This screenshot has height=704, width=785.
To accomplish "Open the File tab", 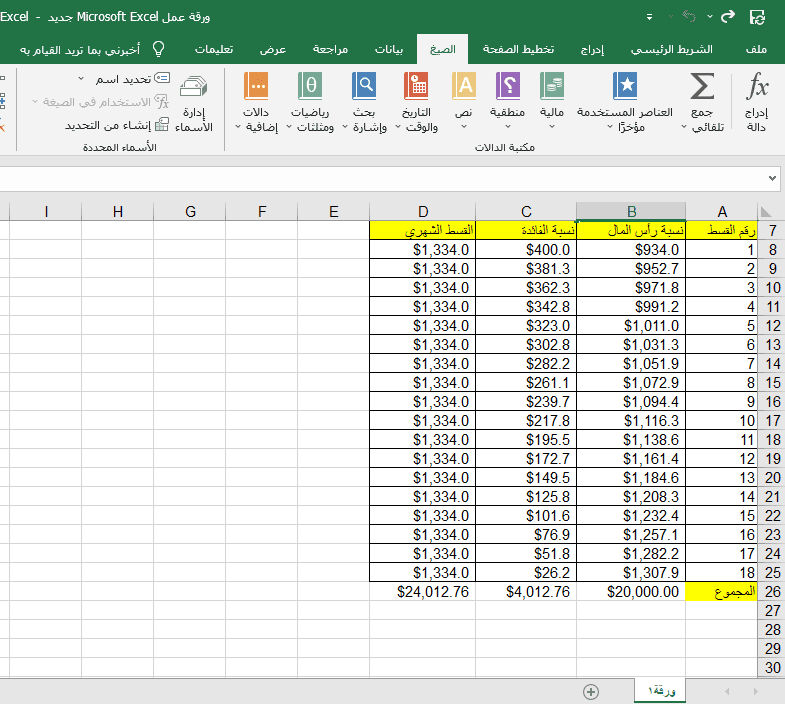I will tap(756, 49).
